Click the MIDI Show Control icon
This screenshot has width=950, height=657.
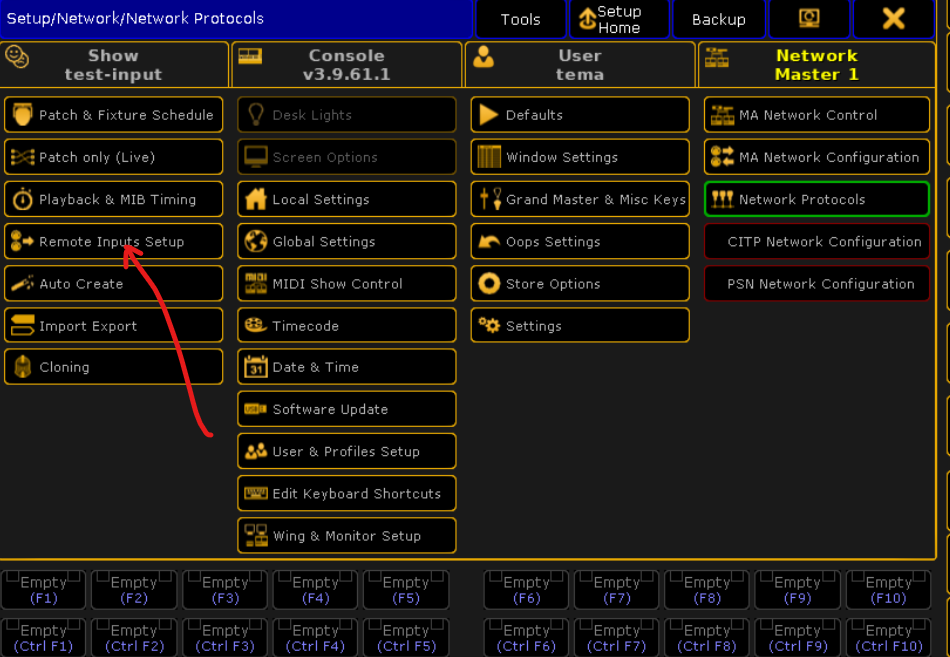[x=256, y=284]
